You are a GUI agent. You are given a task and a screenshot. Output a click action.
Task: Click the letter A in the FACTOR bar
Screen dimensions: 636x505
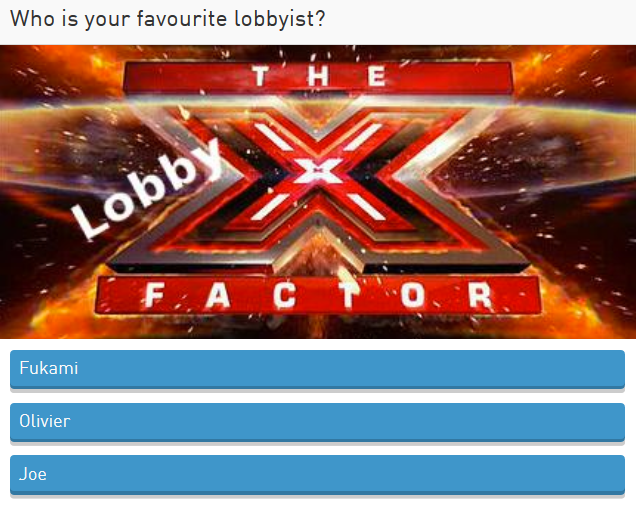pyautogui.click(x=218, y=295)
